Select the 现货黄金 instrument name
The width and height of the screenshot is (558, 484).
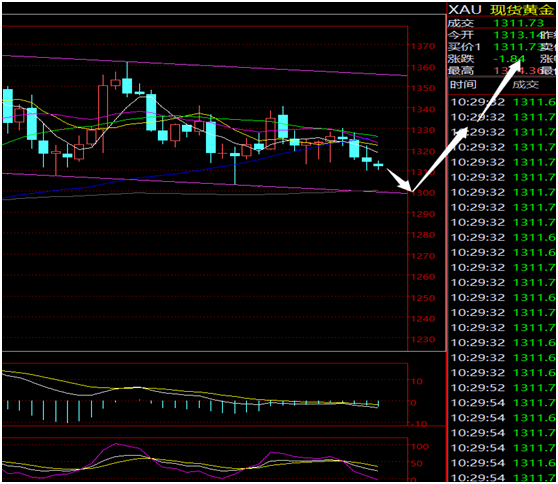pyautogui.click(x=522, y=10)
